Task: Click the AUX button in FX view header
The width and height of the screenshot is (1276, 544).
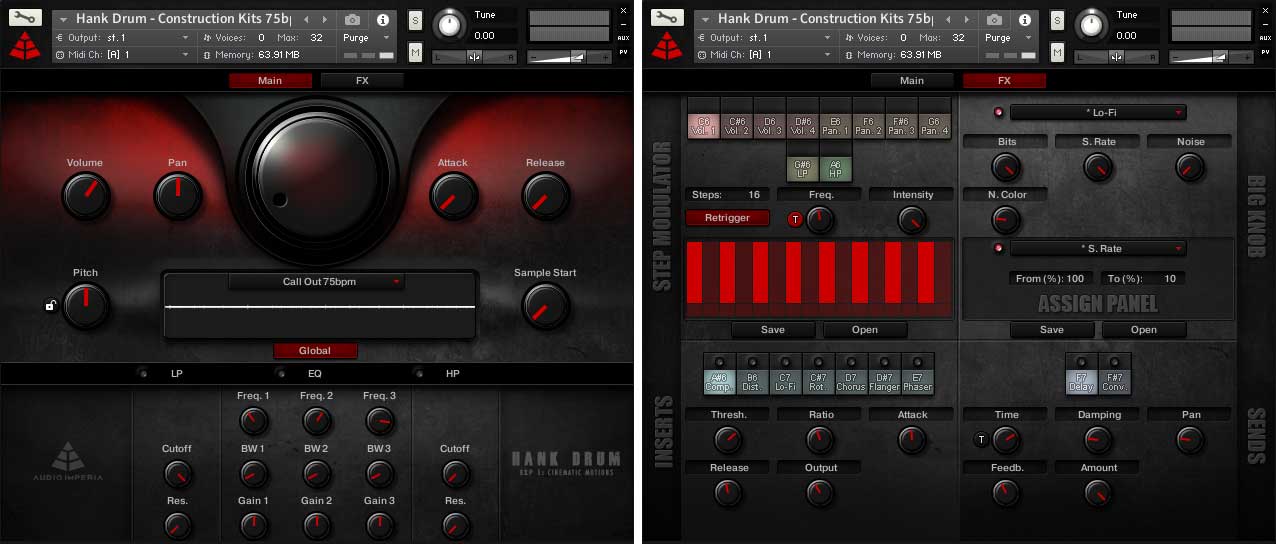Action: tap(1265, 37)
